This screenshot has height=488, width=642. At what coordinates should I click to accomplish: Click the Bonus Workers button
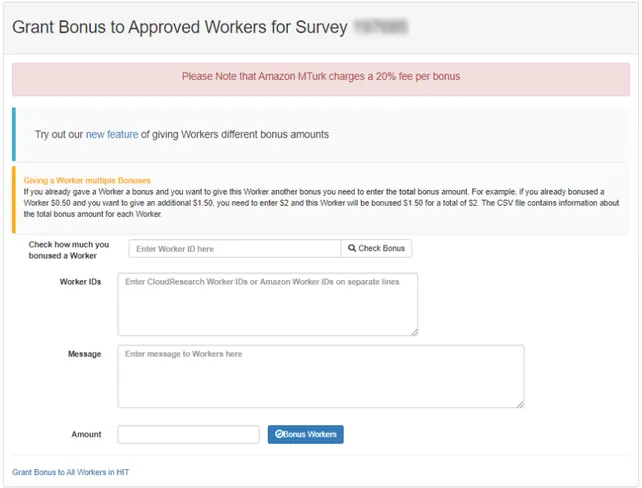point(305,434)
